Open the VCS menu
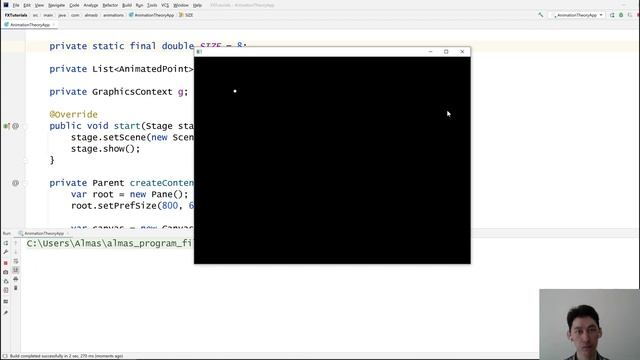The width and height of the screenshot is (640, 360). [165, 5]
